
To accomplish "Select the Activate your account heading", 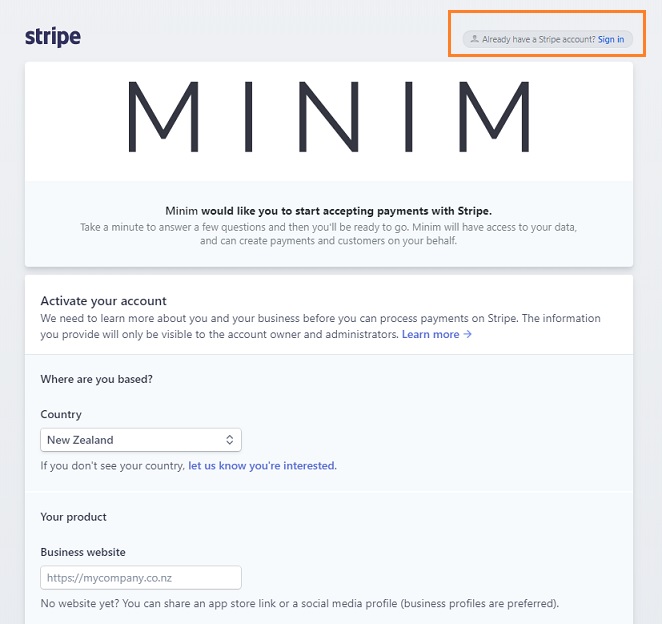I will pyautogui.click(x=103, y=301).
